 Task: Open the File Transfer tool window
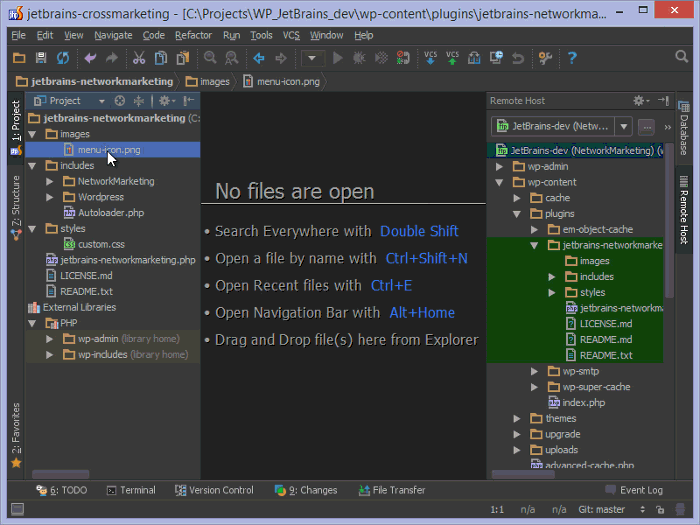click(x=392, y=490)
